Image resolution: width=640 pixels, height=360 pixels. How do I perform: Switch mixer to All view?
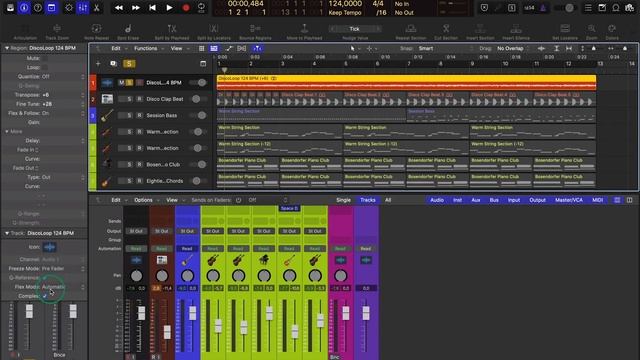388,200
